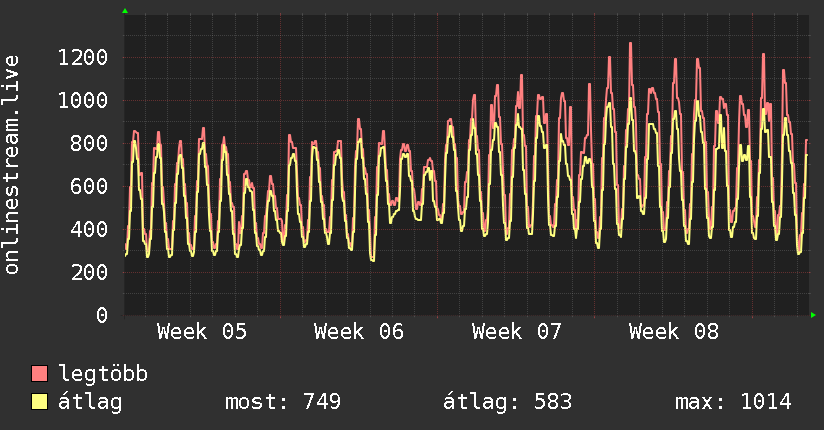
Task: Click the pink legtöbb legend color swatch
Action: click(39, 373)
